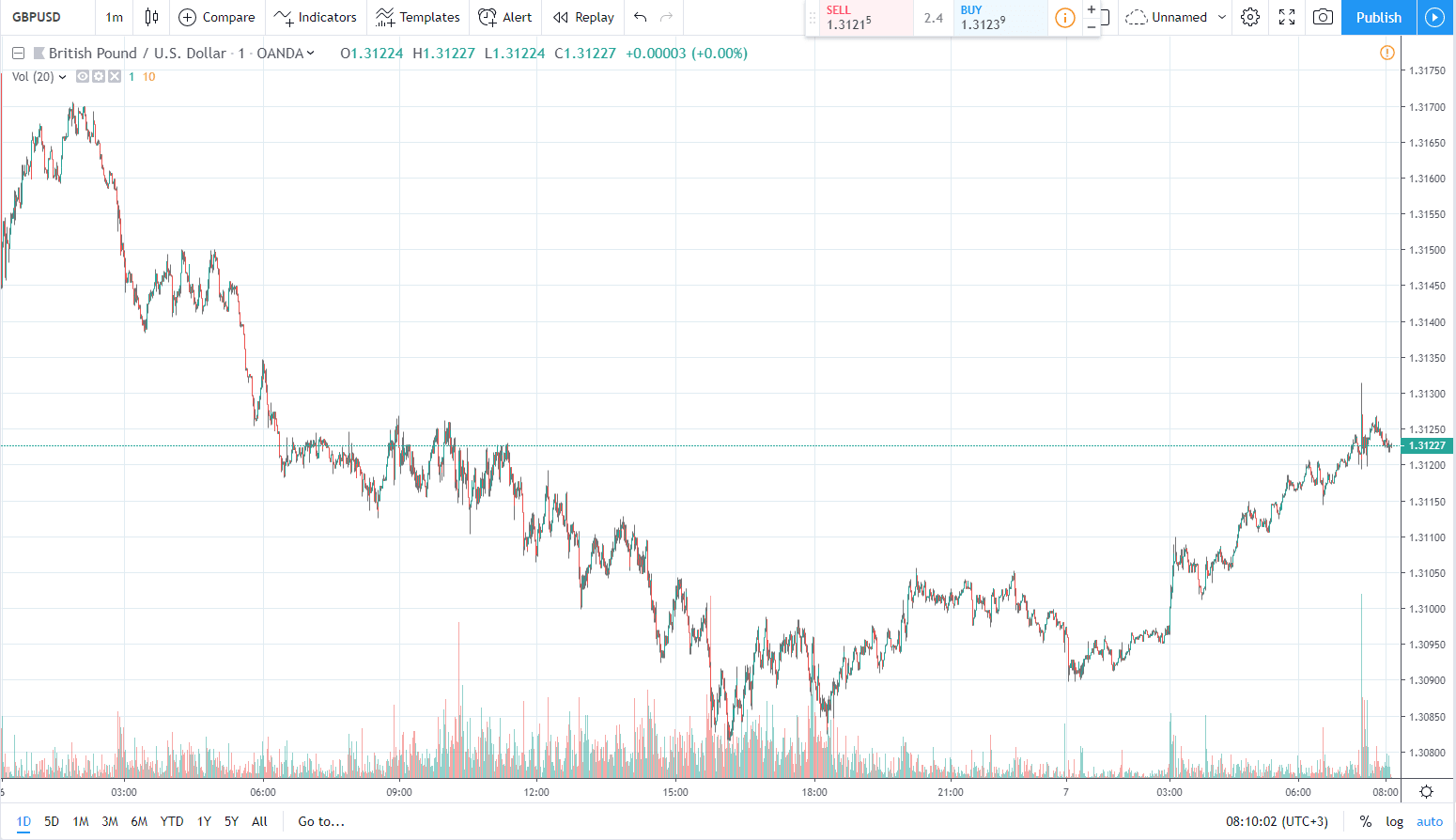Click the Compare symbol button
1456x840 pixels.
217,17
